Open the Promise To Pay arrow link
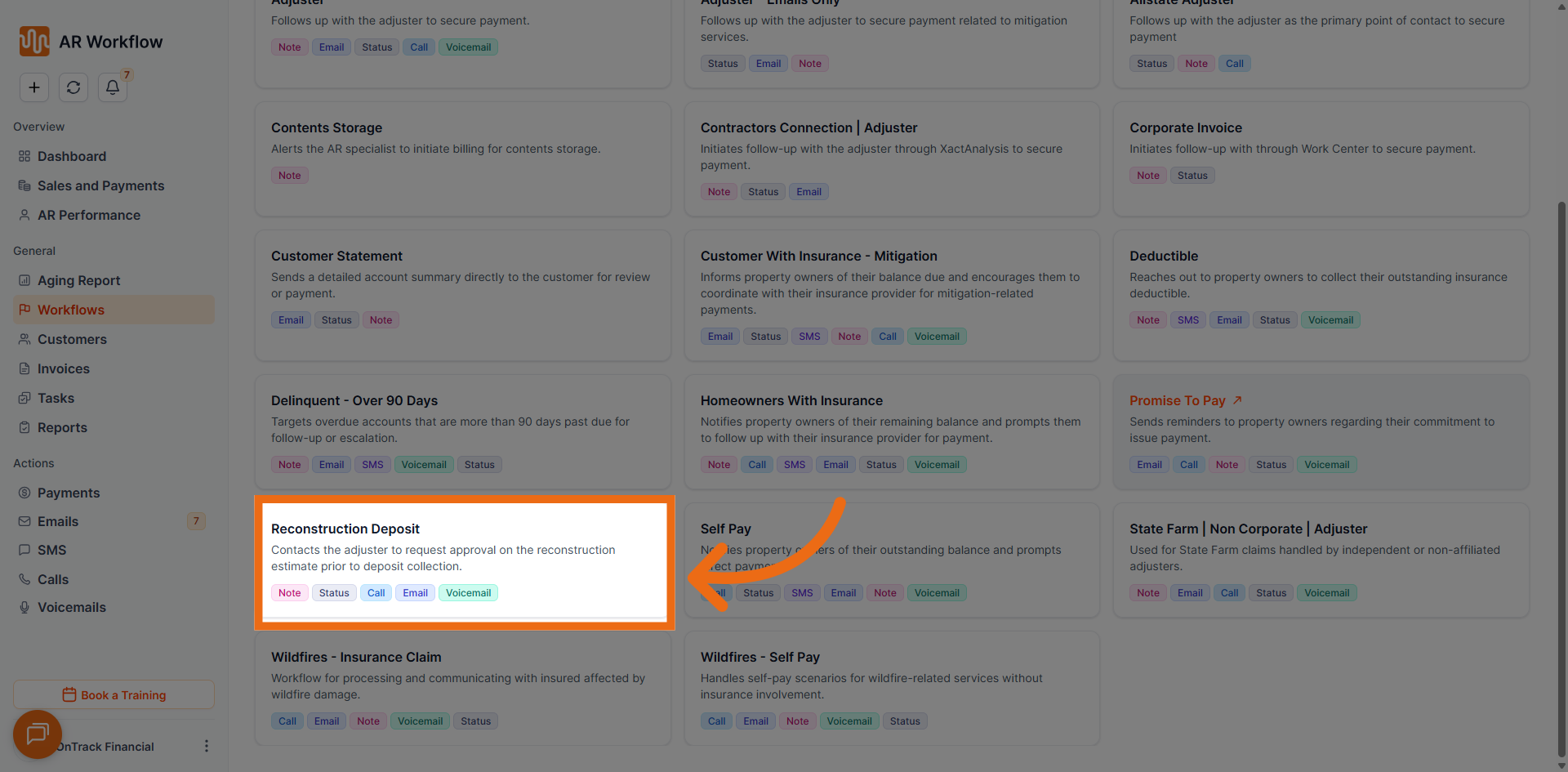1568x772 pixels. (x=1237, y=400)
